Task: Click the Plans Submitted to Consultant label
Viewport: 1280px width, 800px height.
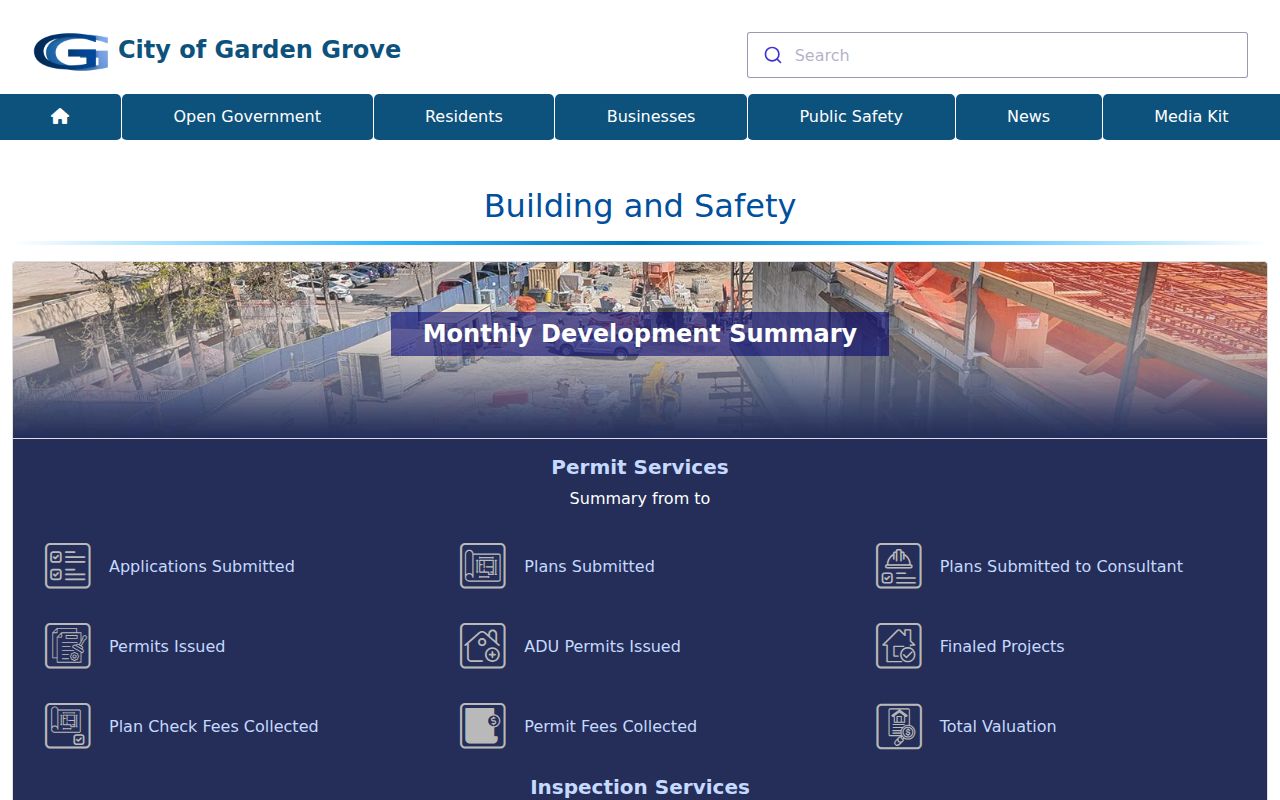Action: (1061, 566)
